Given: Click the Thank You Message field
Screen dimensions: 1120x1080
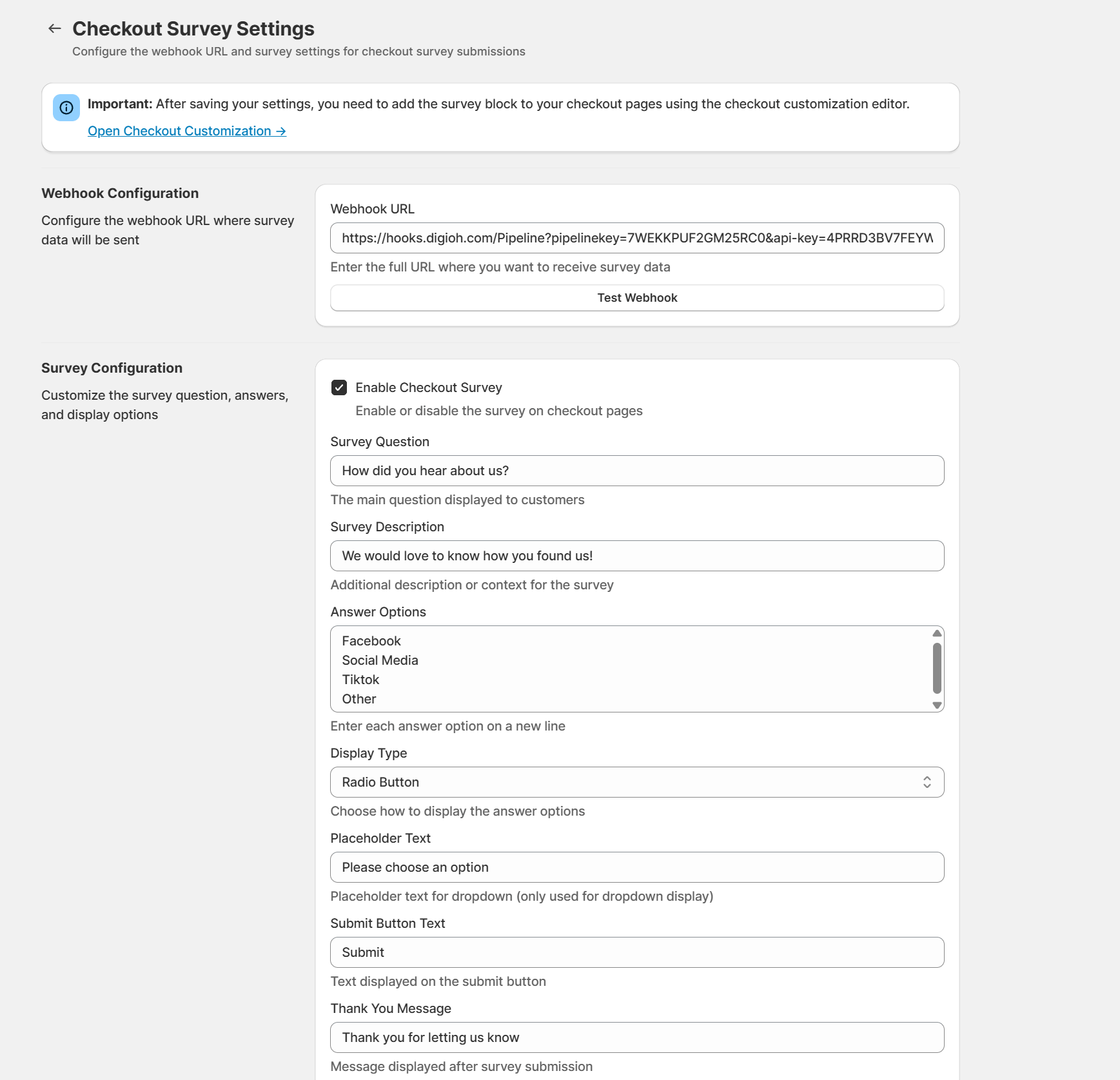Looking at the screenshot, I should point(636,1037).
